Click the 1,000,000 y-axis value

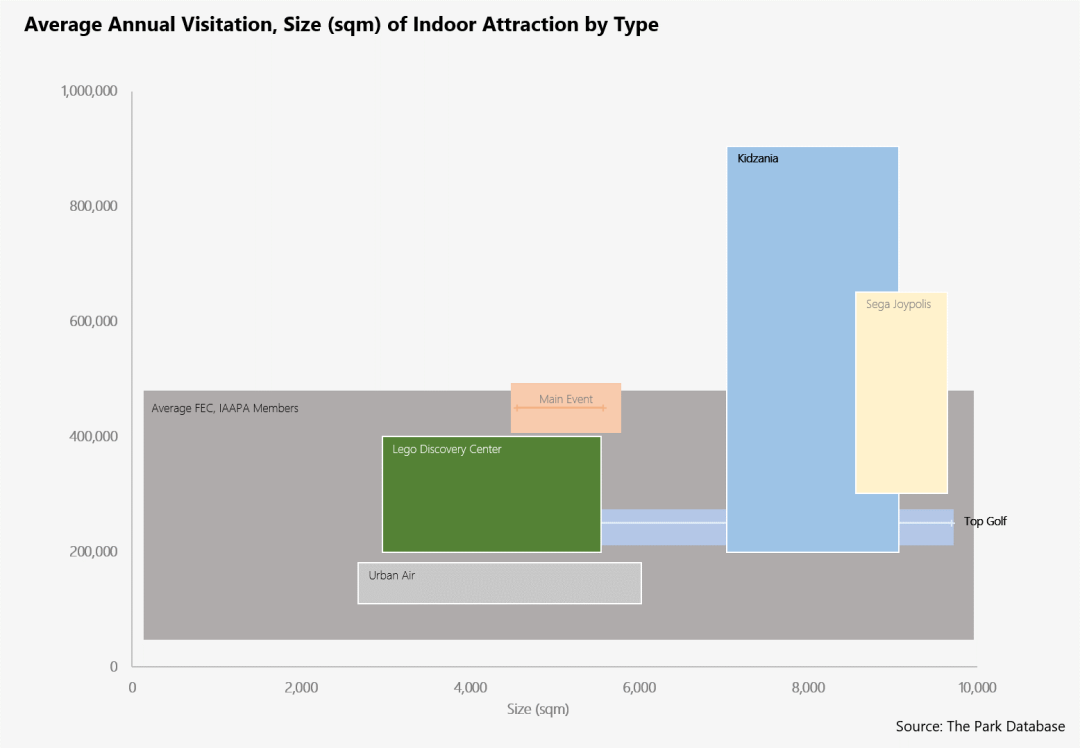click(x=89, y=91)
